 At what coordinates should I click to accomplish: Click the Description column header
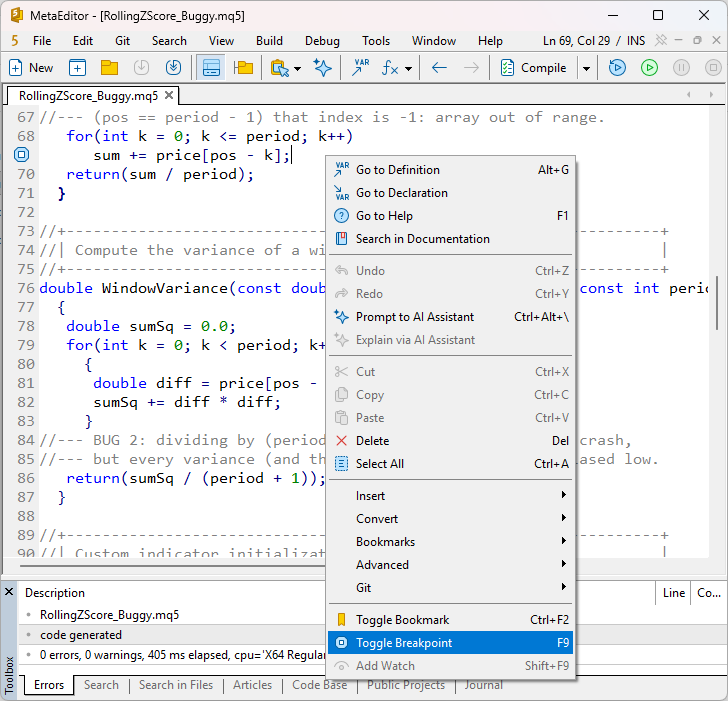(x=55, y=593)
